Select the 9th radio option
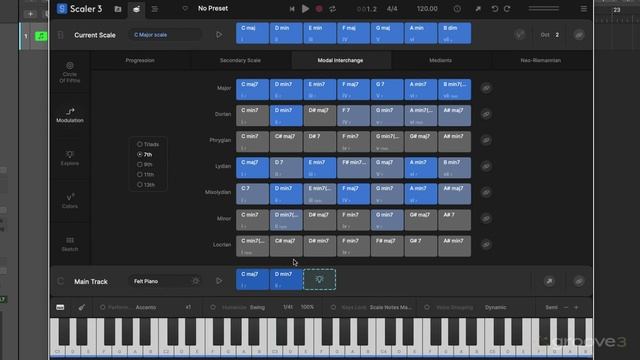This screenshot has height=360, width=640. (x=140, y=164)
